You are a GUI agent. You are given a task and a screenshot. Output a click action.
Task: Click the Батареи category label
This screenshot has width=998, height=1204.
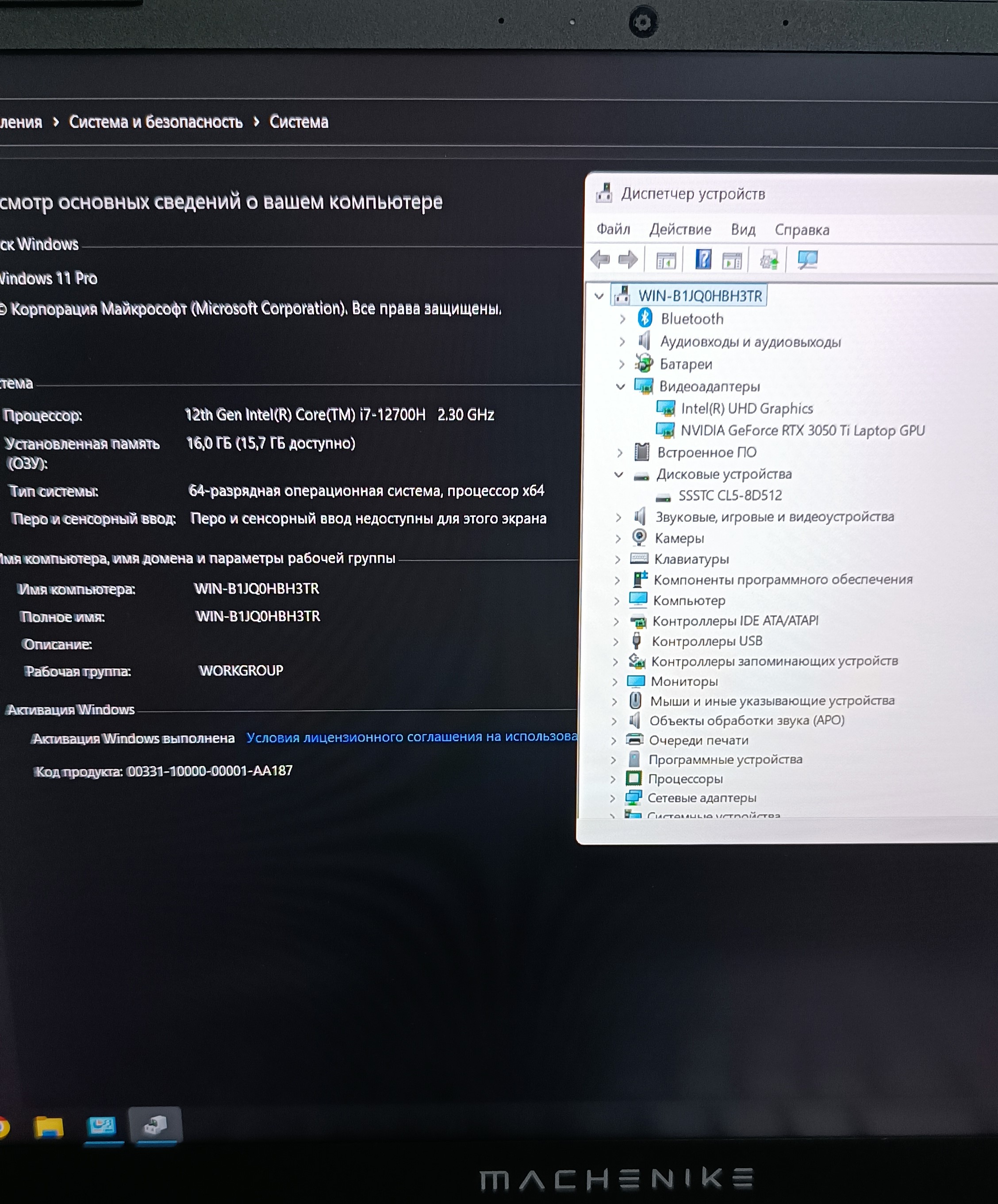coord(686,364)
